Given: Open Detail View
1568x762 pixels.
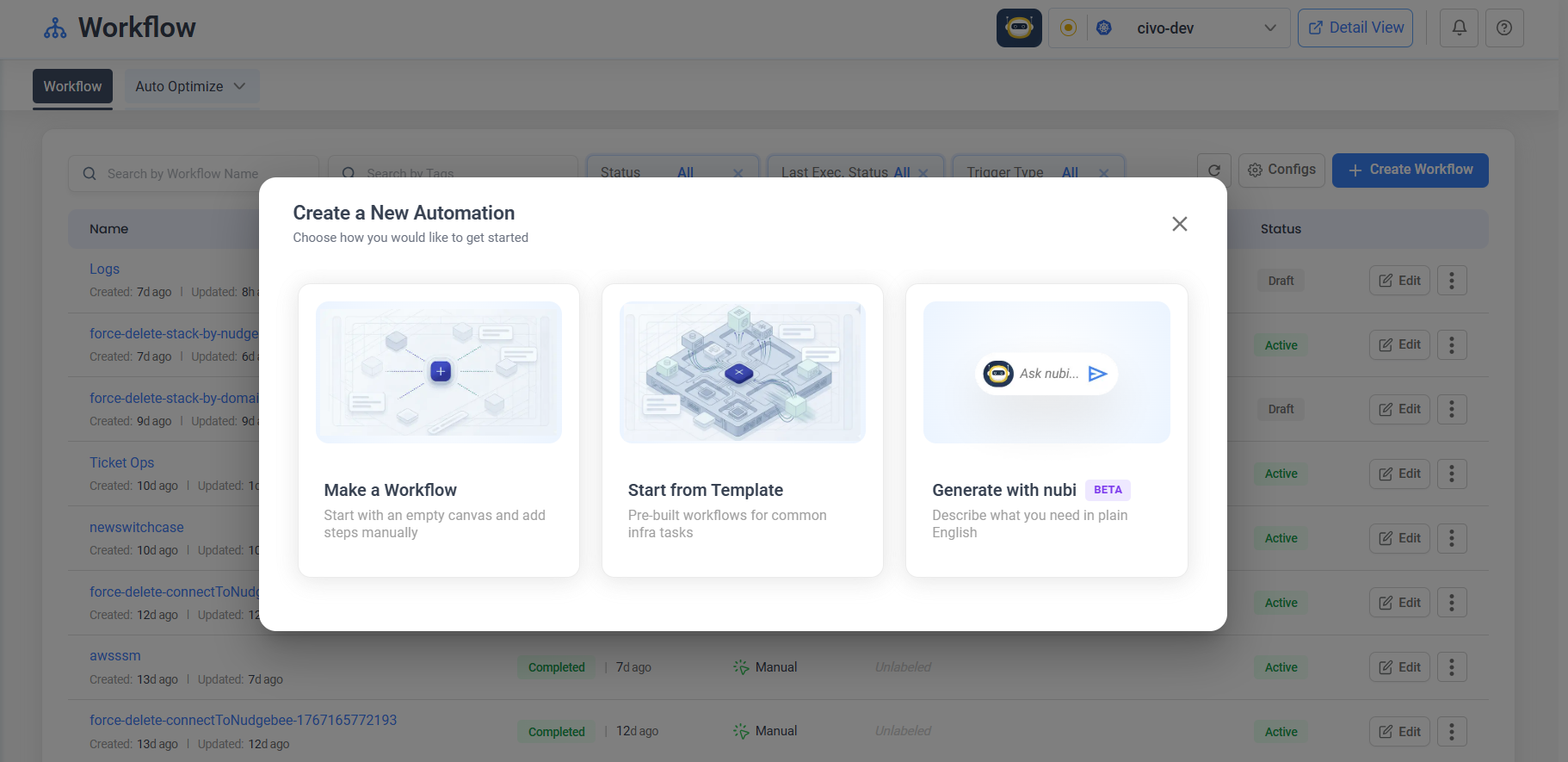Looking at the screenshot, I should click(x=1355, y=28).
